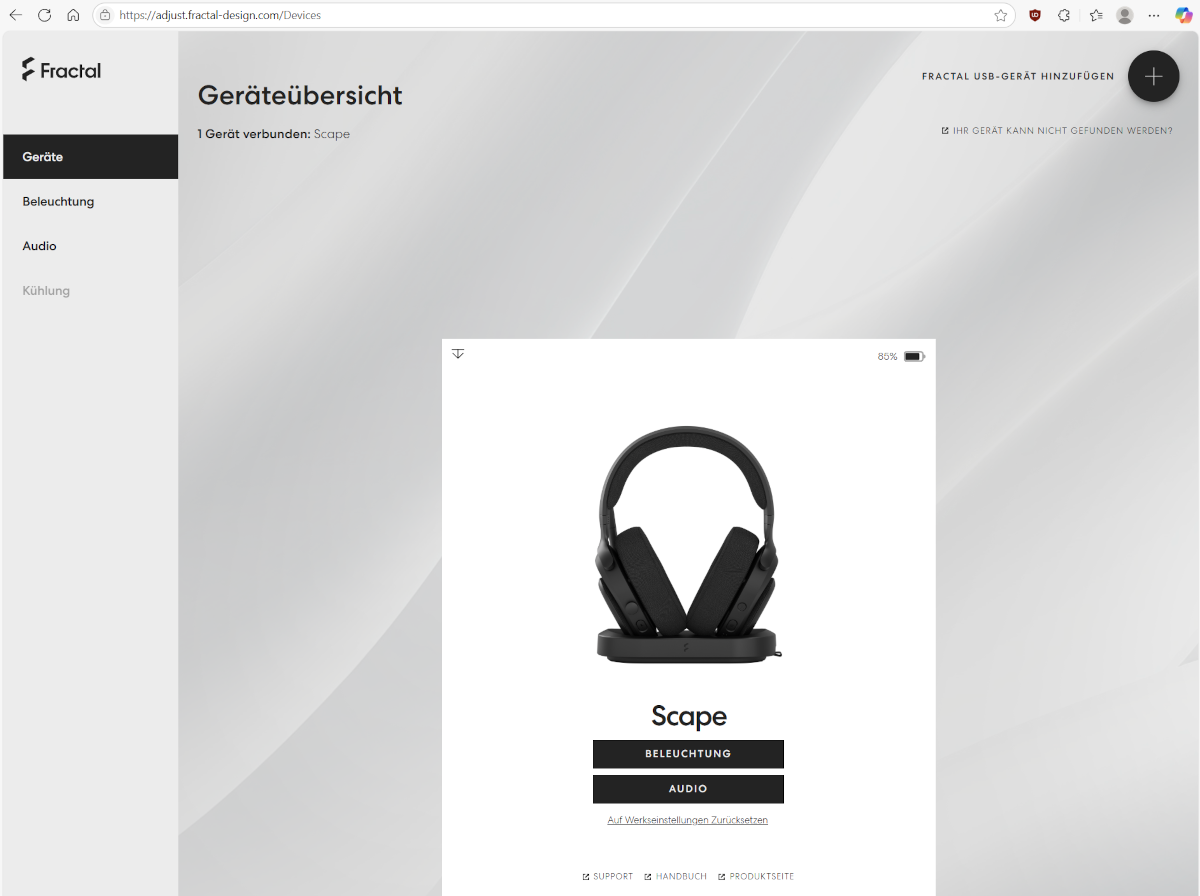1200x896 pixels.
Task: Open the Copilot icon in browser toolbar
Action: [1183, 15]
